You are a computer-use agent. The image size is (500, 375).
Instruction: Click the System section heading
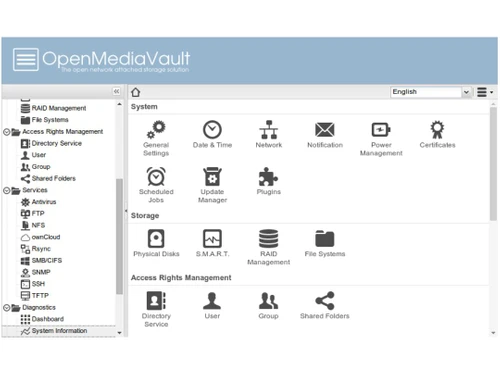point(144,107)
